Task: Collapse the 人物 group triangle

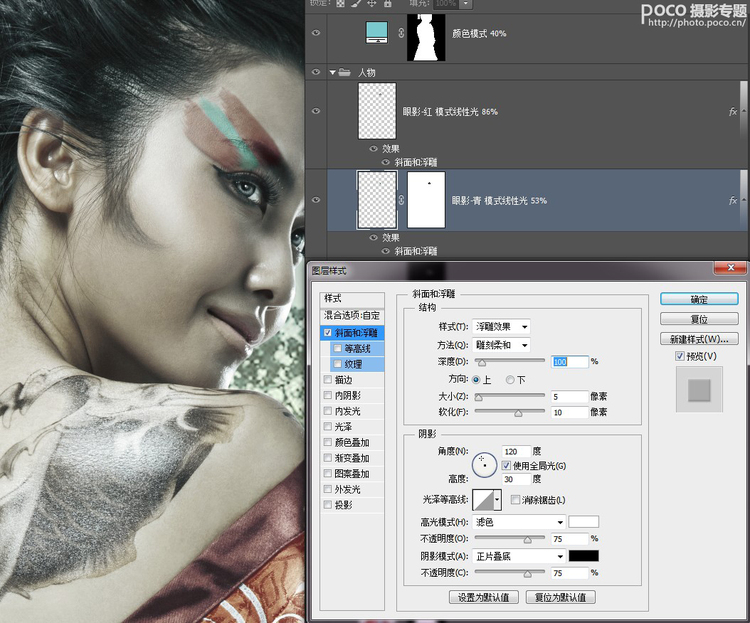Action: click(x=332, y=73)
